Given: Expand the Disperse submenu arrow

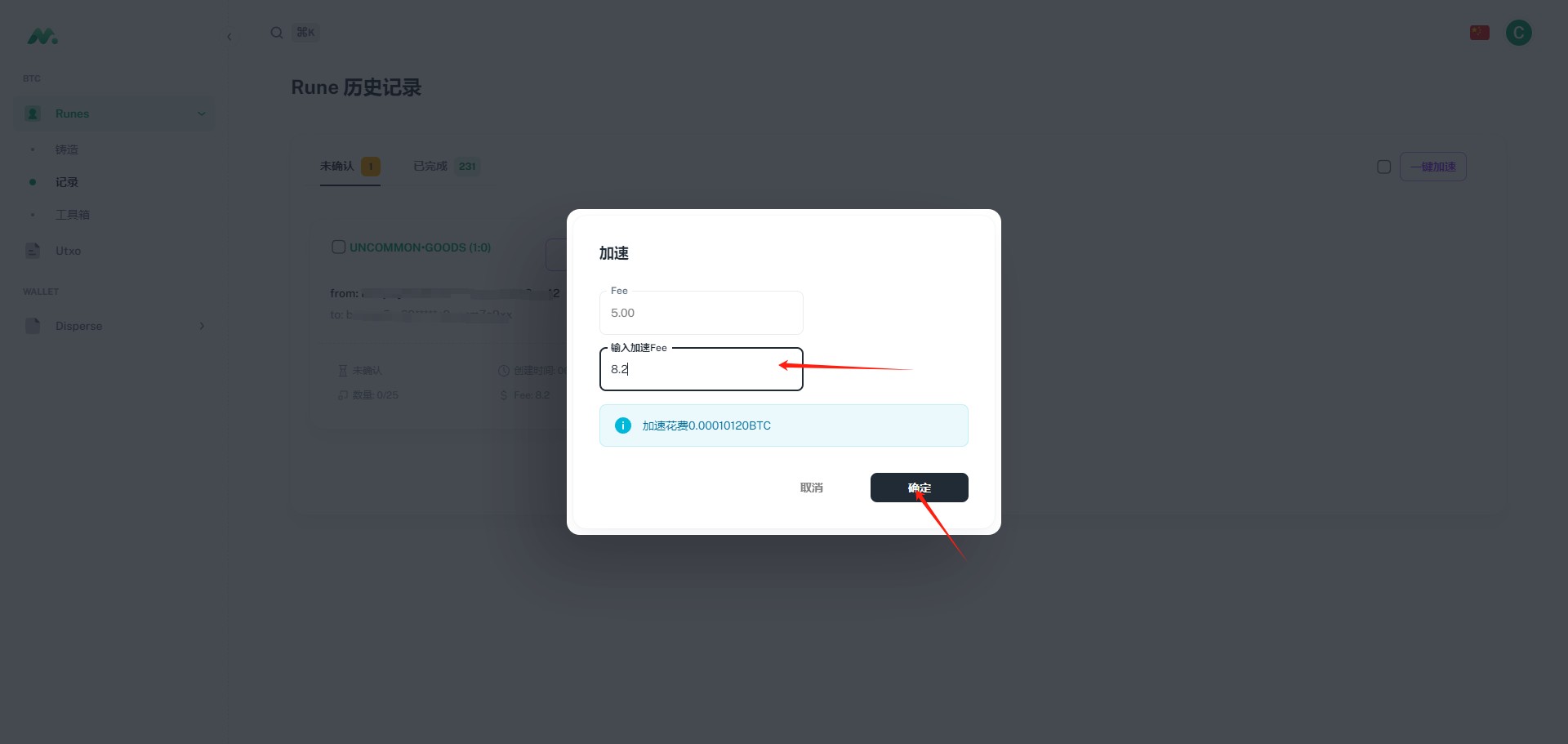Looking at the screenshot, I should point(202,326).
